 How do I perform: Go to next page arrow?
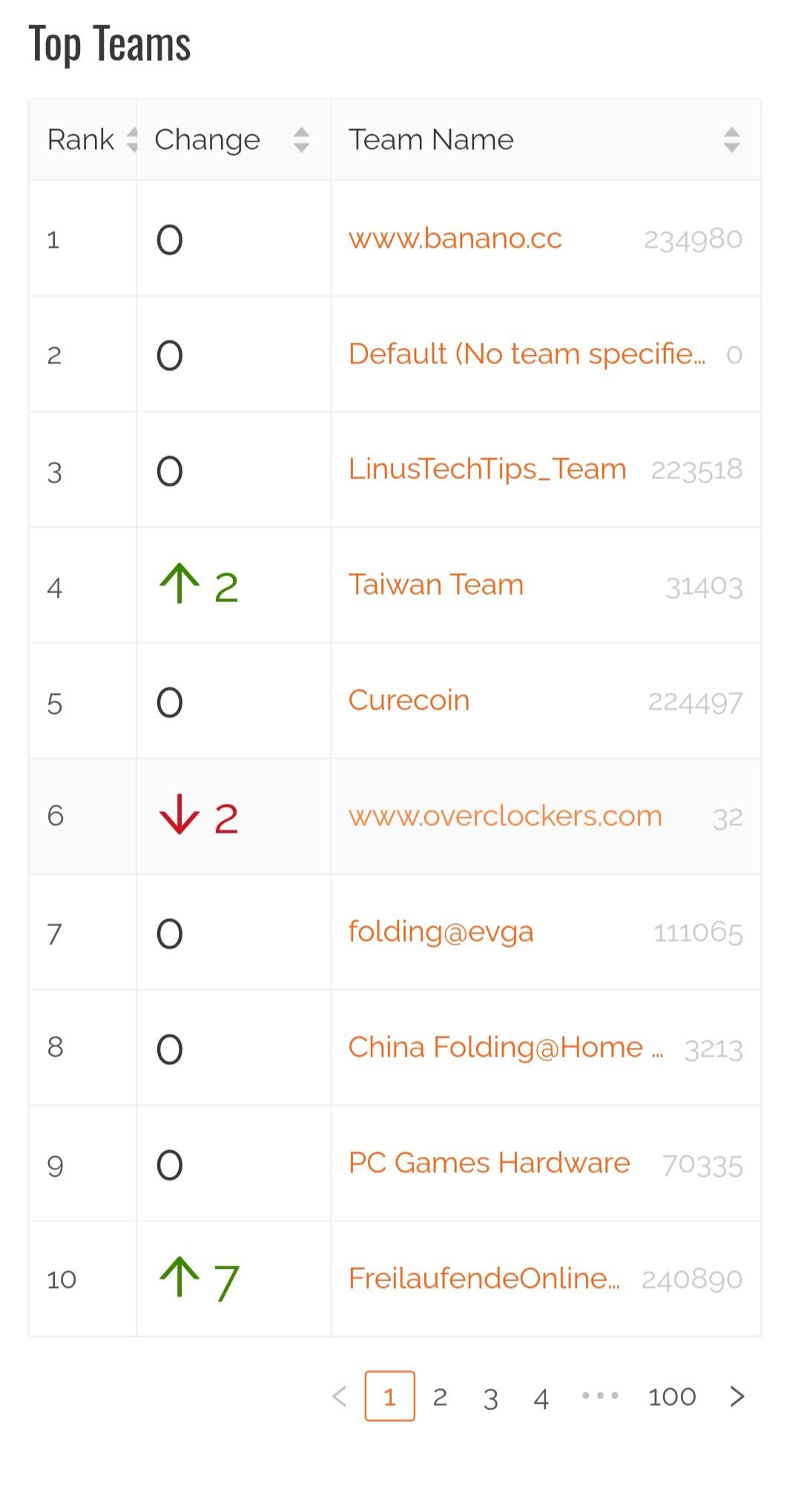736,1396
